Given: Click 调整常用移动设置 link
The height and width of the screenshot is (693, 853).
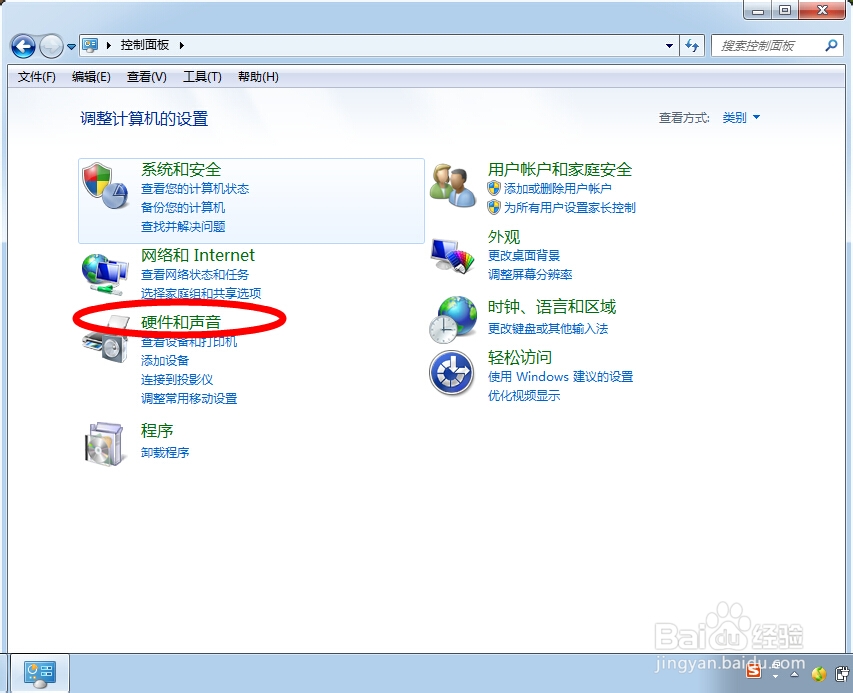Looking at the screenshot, I should point(189,398).
